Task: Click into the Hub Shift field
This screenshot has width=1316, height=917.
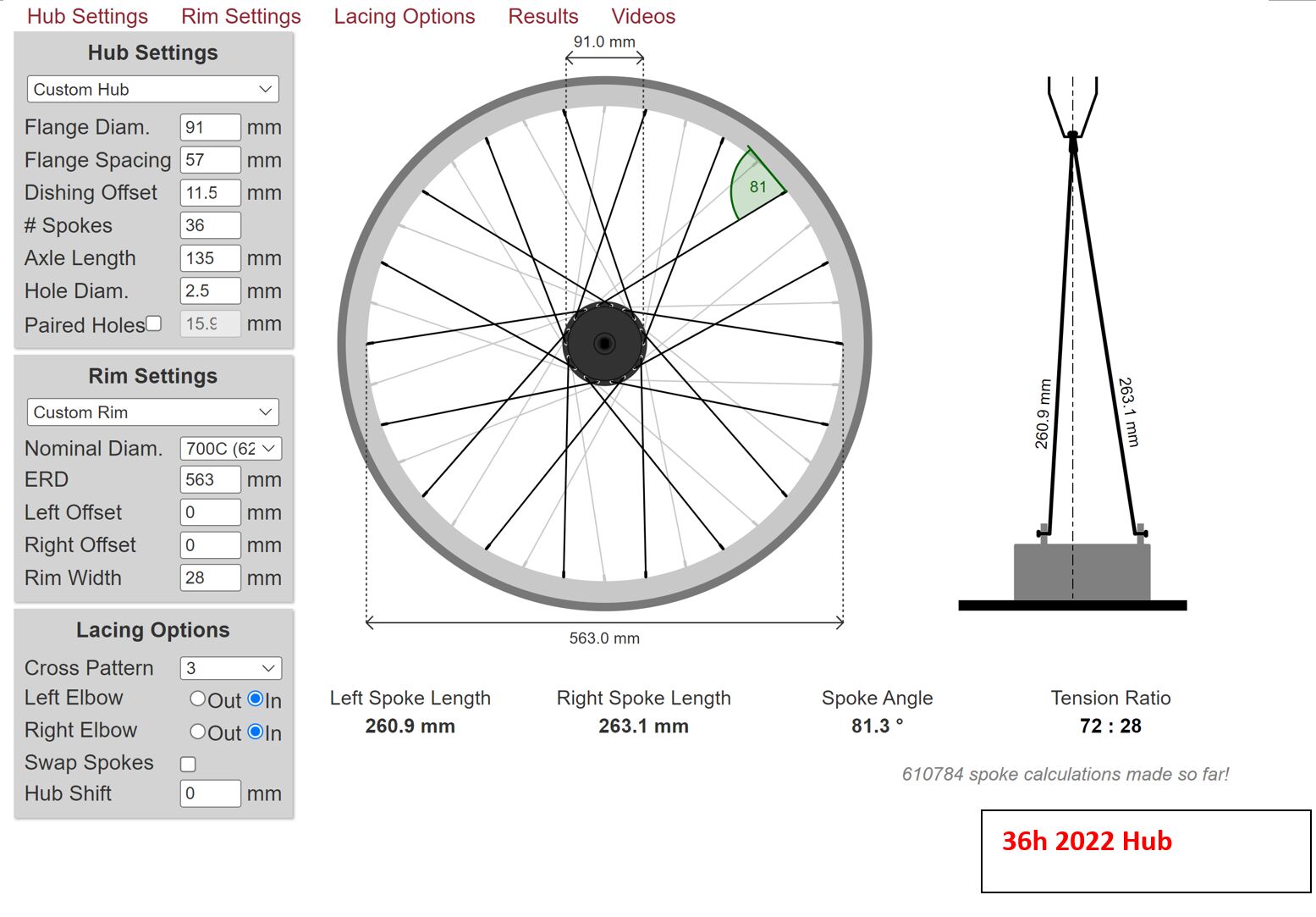Action: pos(210,793)
